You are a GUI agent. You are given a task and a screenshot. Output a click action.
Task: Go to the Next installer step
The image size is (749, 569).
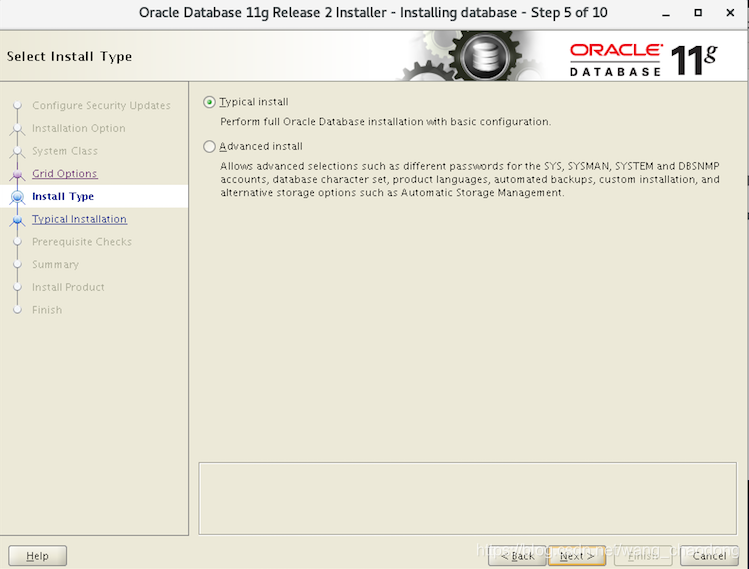[577, 556]
